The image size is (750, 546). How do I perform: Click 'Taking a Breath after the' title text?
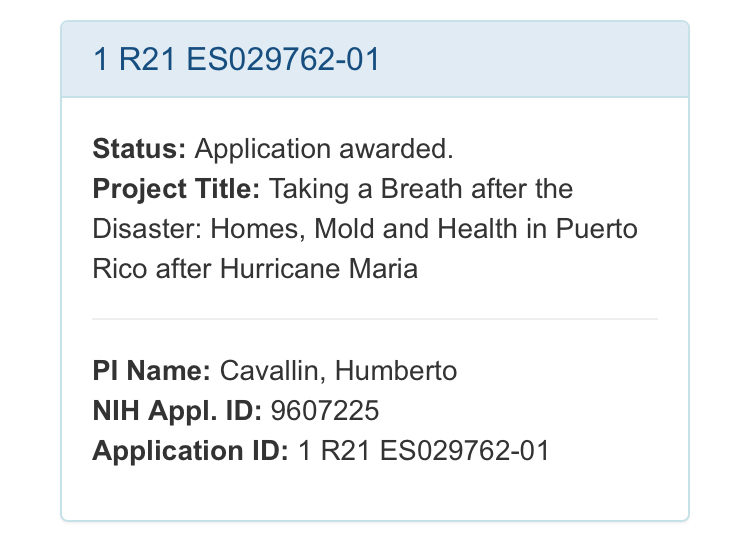[x=421, y=189]
